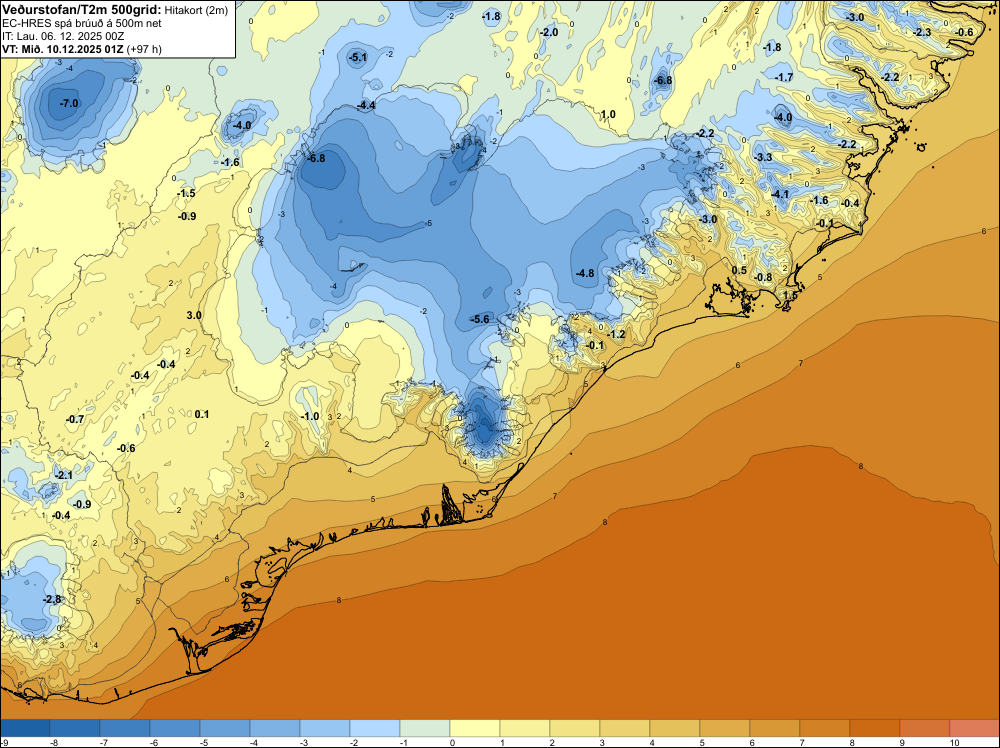Click the '-0.8' temperature value
Viewport: 1000px width, 748px height.
tap(763, 277)
